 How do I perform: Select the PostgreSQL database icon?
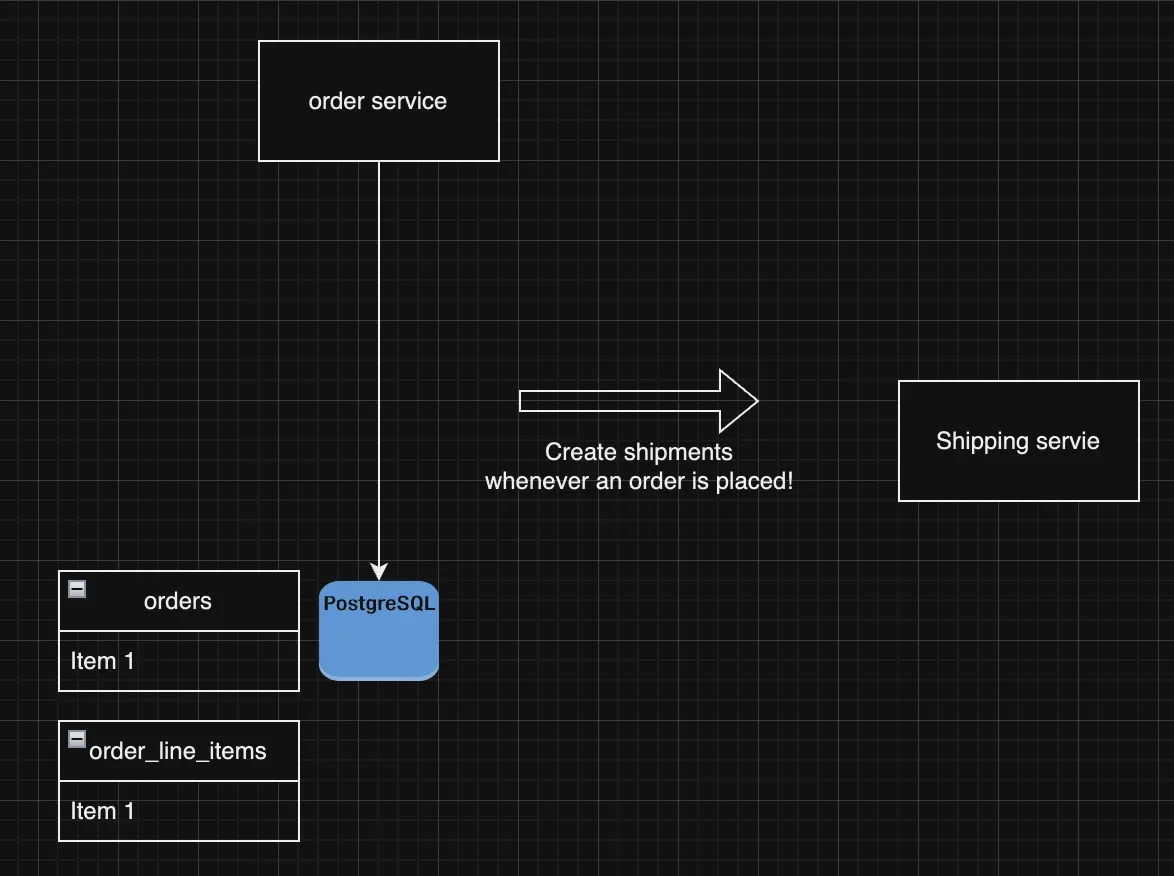378,630
